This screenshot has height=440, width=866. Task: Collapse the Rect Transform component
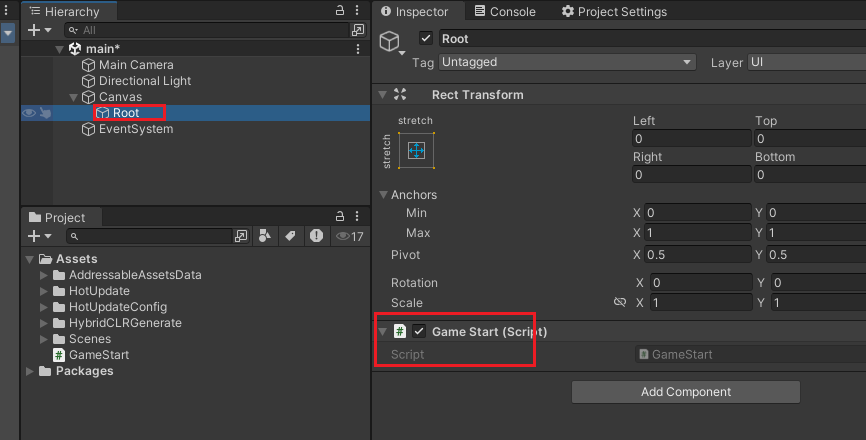(x=383, y=95)
